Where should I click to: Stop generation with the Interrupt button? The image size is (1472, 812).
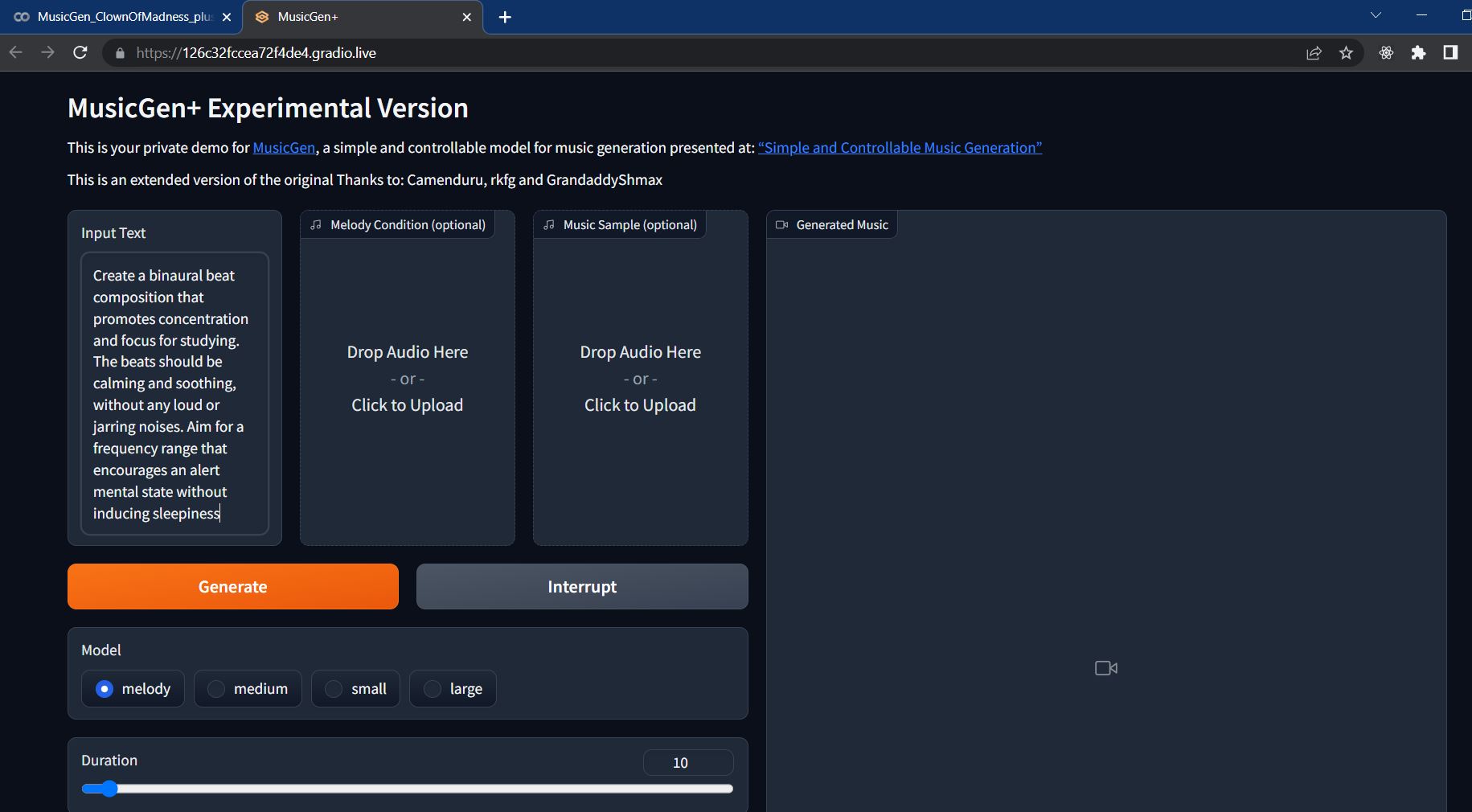click(x=582, y=587)
